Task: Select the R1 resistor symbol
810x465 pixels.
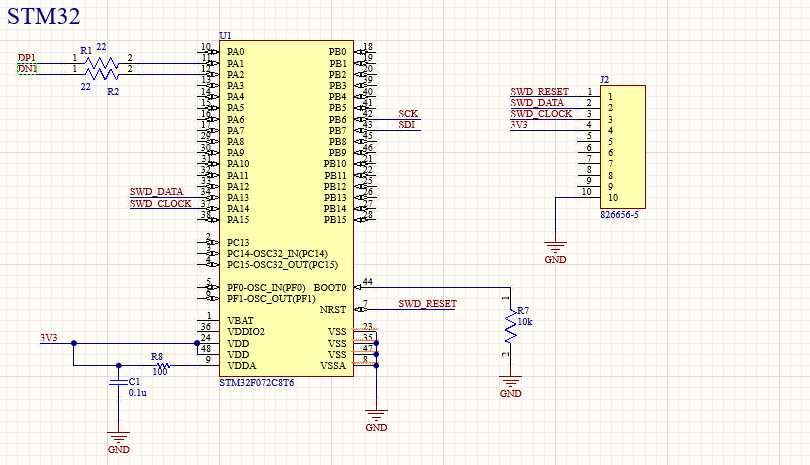Action: 101,64
